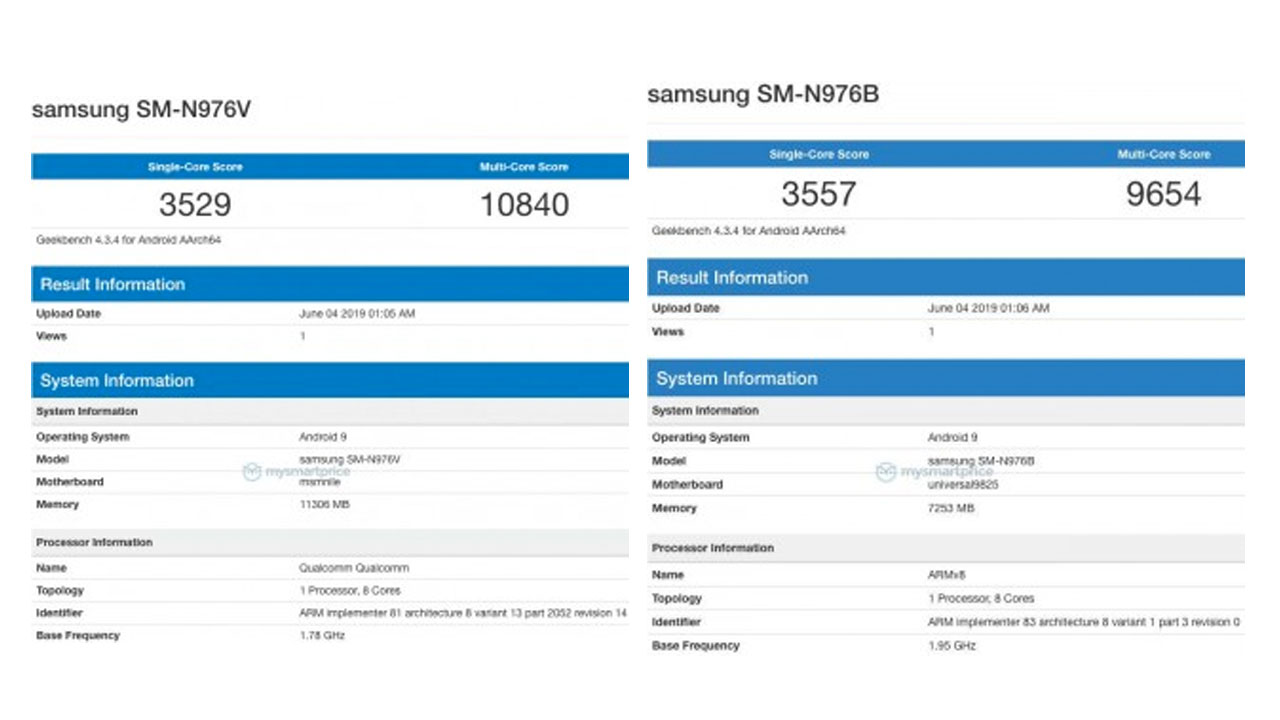Click the single-core score 3529
The image size is (1280, 720).
(195, 205)
